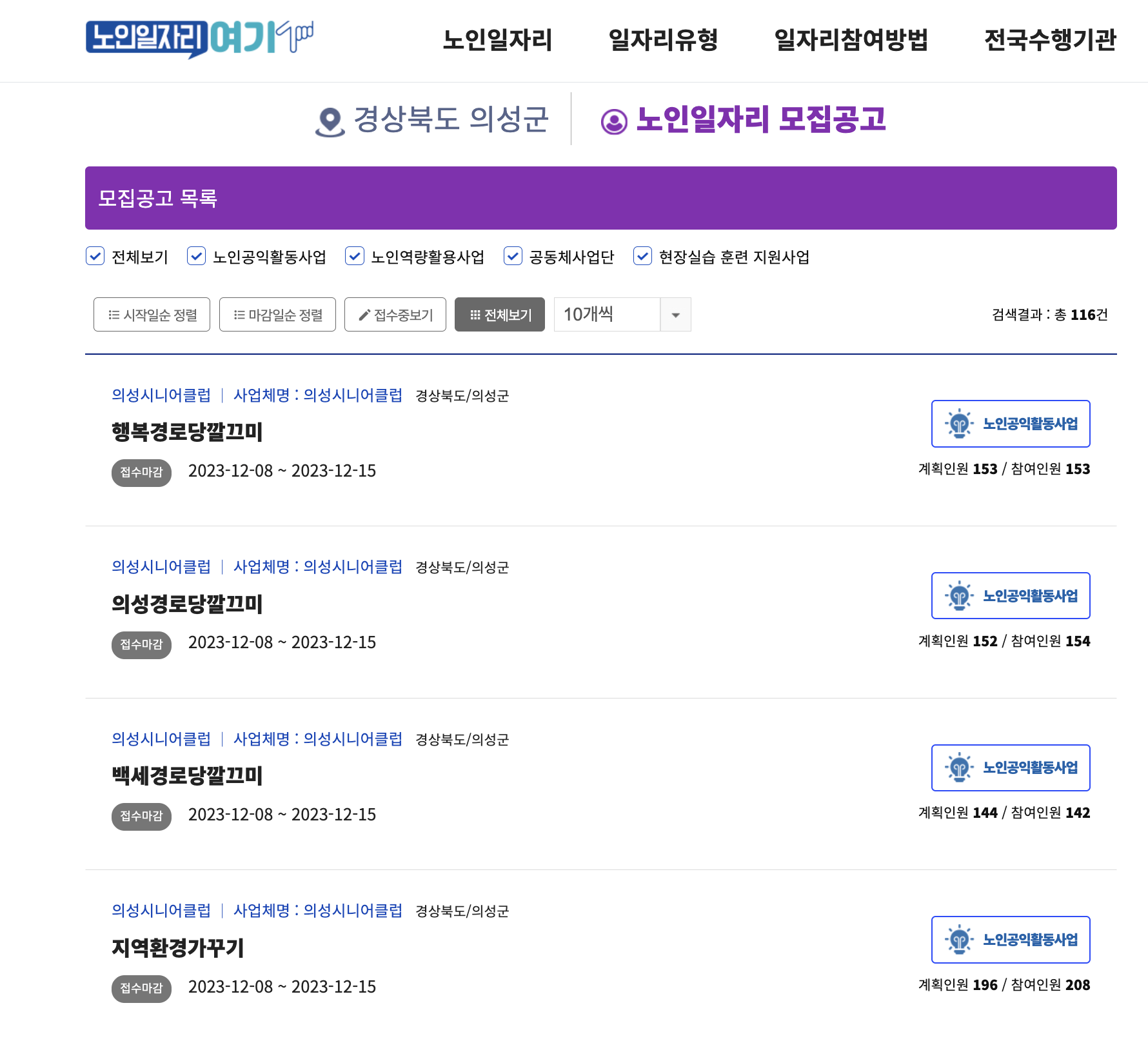
Task: Select the dark 전체보기 grid button
Action: (499, 315)
